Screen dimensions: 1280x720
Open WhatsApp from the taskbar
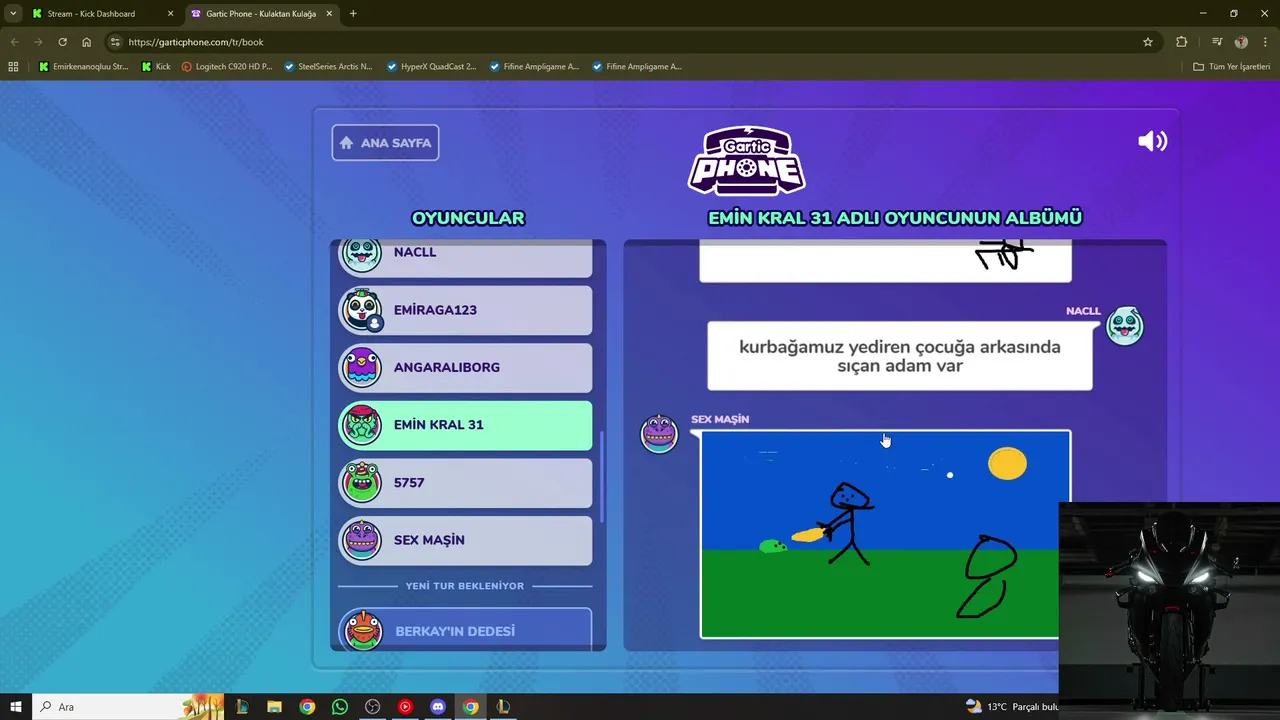tap(340, 707)
